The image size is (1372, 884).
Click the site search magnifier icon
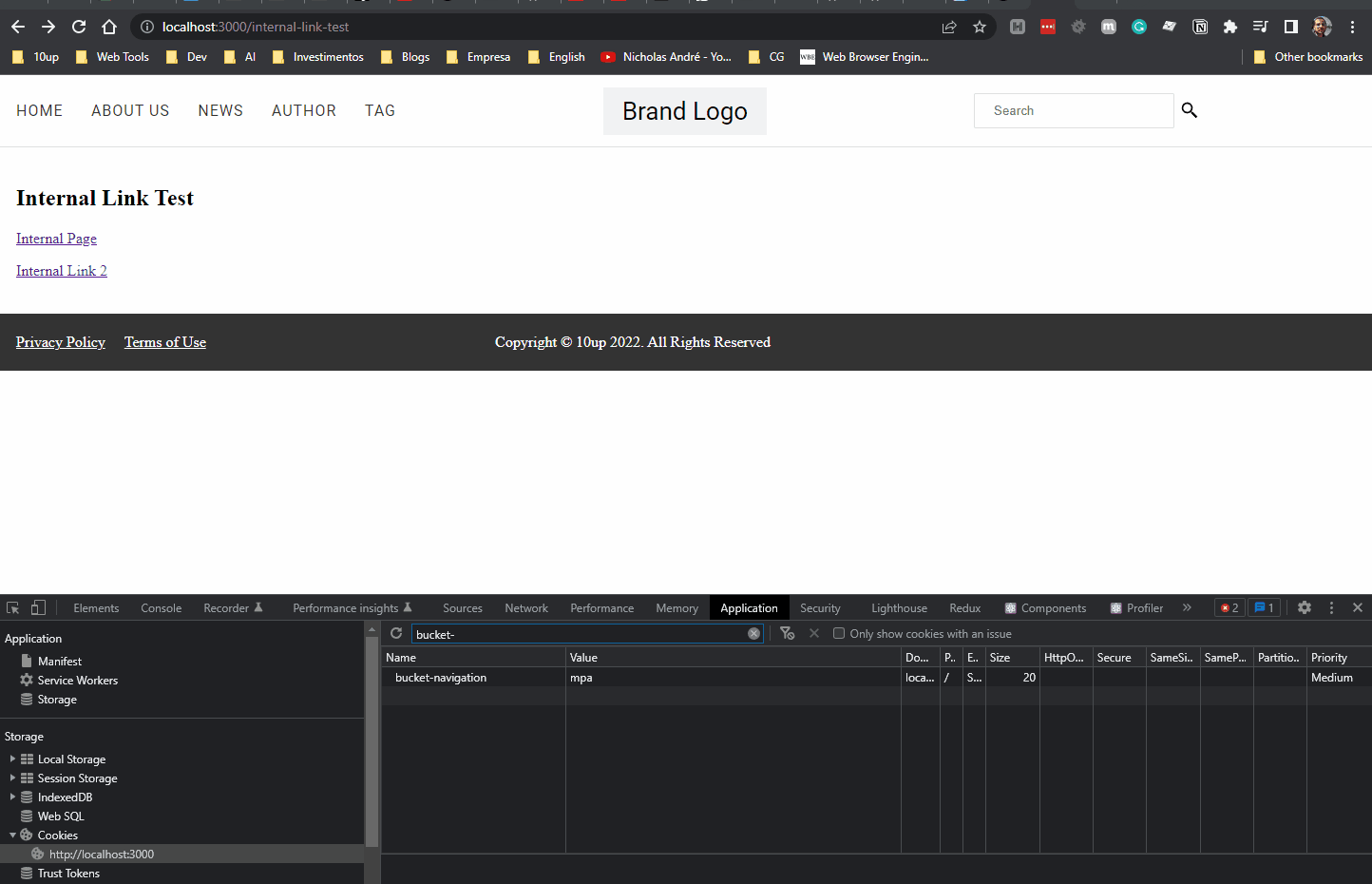[1190, 110]
